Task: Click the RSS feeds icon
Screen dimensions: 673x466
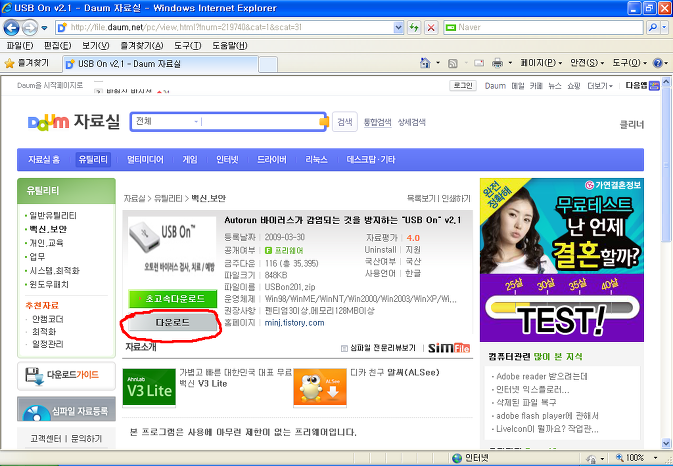Action: (452, 63)
